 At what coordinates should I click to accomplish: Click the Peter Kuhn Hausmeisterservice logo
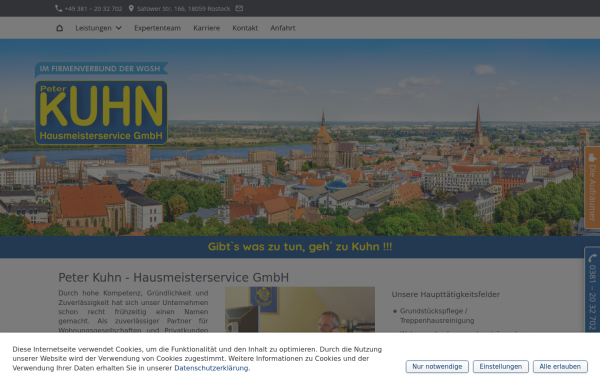(101, 112)
